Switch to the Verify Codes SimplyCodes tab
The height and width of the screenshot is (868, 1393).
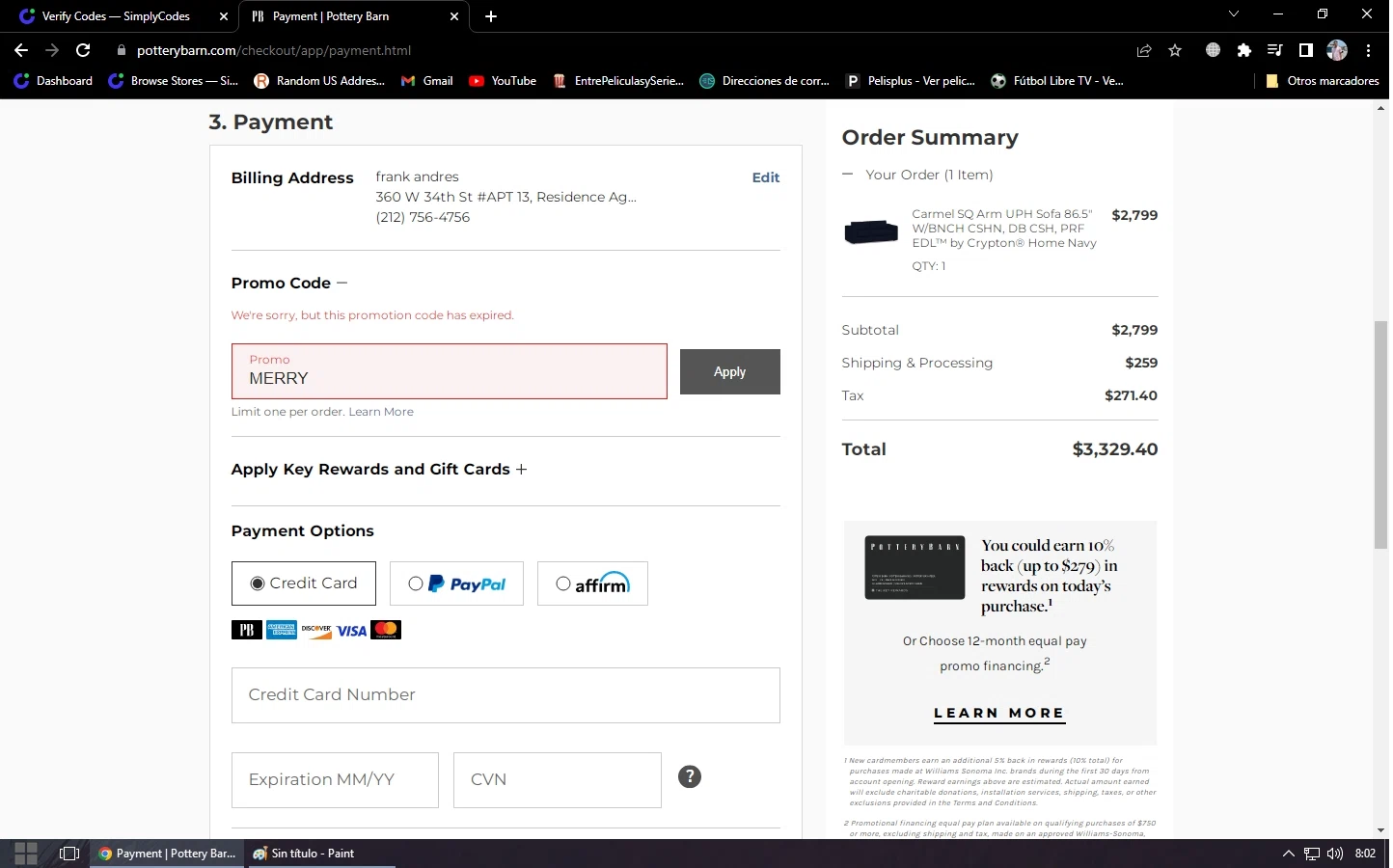[x=116, y=16]
